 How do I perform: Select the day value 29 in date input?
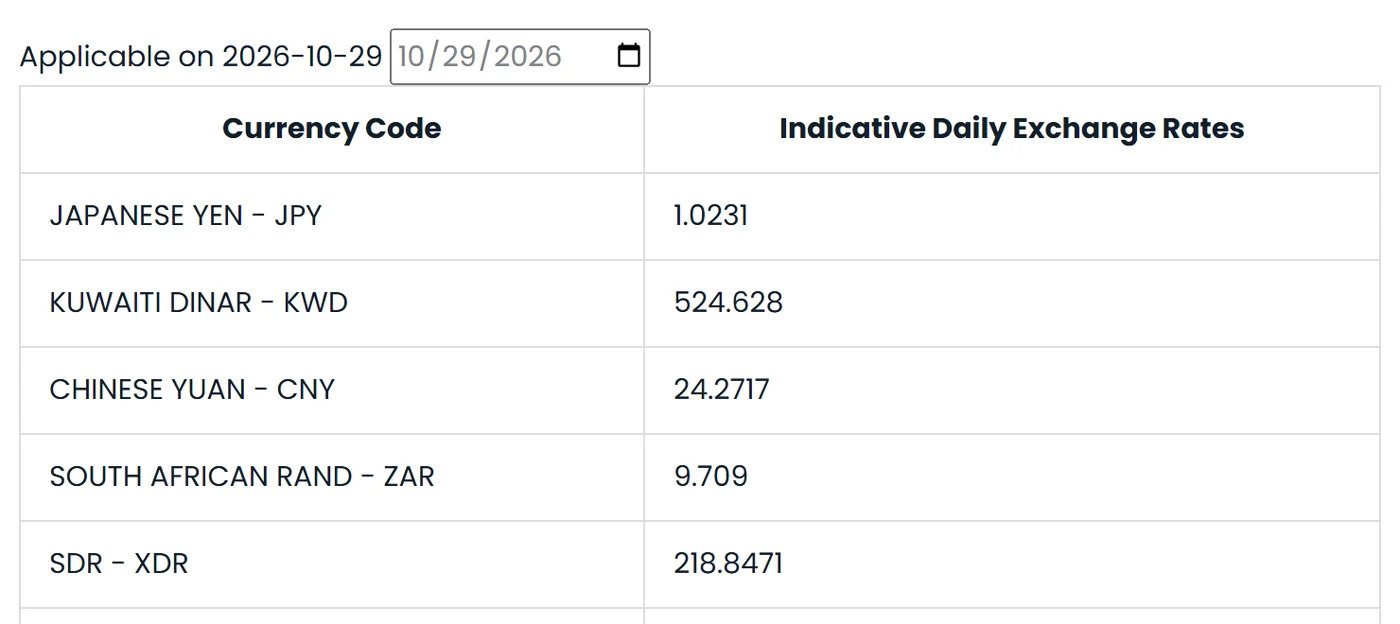tap(460, 56)
